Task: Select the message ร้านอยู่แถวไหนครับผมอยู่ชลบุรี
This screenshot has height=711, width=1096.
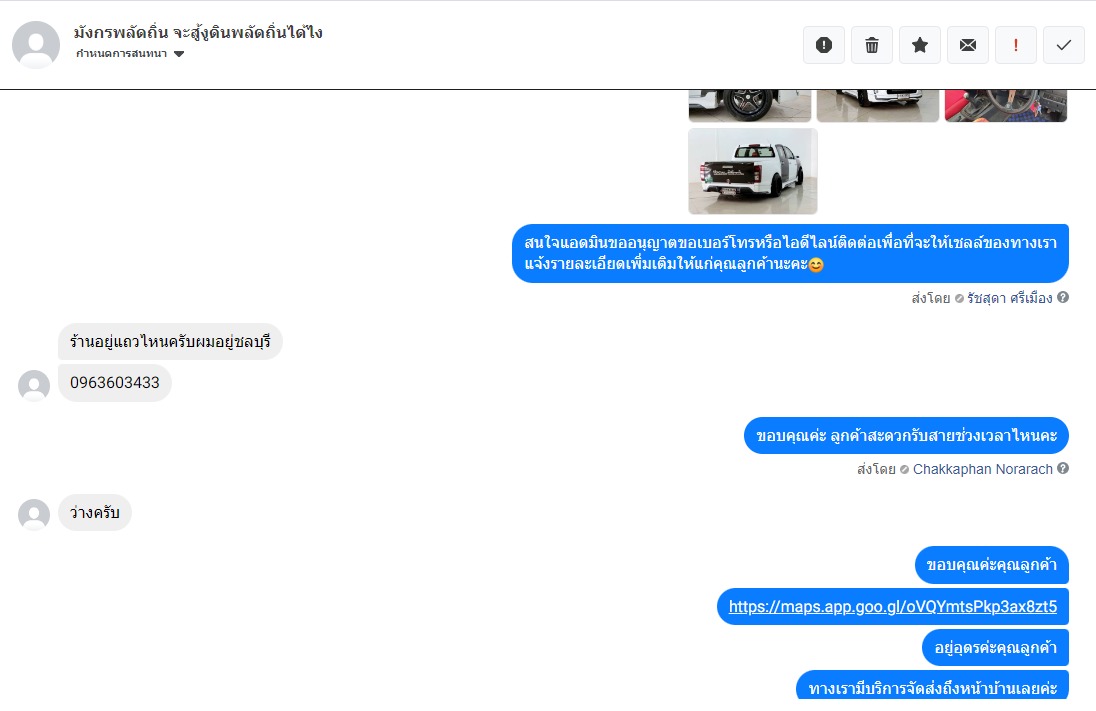Action: point(170,342)
